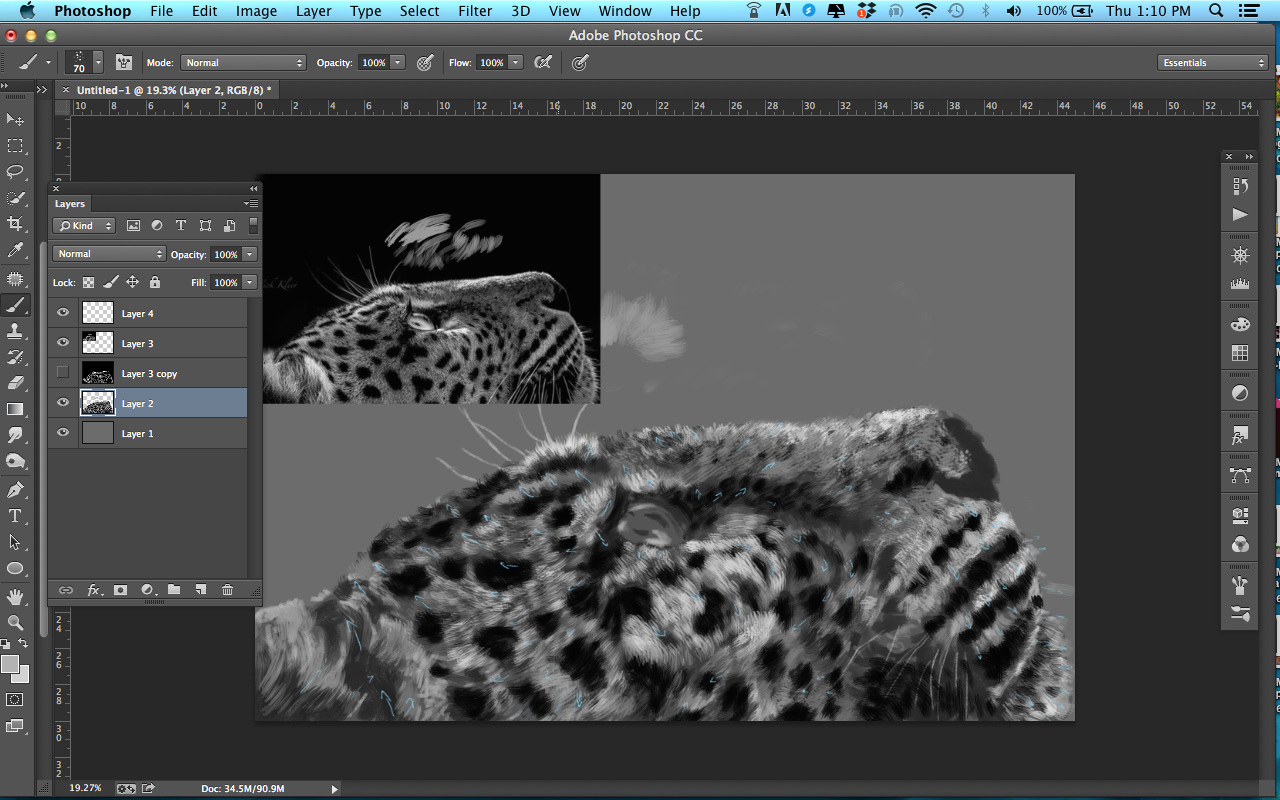Open the layer Fill dropdown arrow
Image resolution: width=1280 pixels, height=800 pixels.
(250, 283)
